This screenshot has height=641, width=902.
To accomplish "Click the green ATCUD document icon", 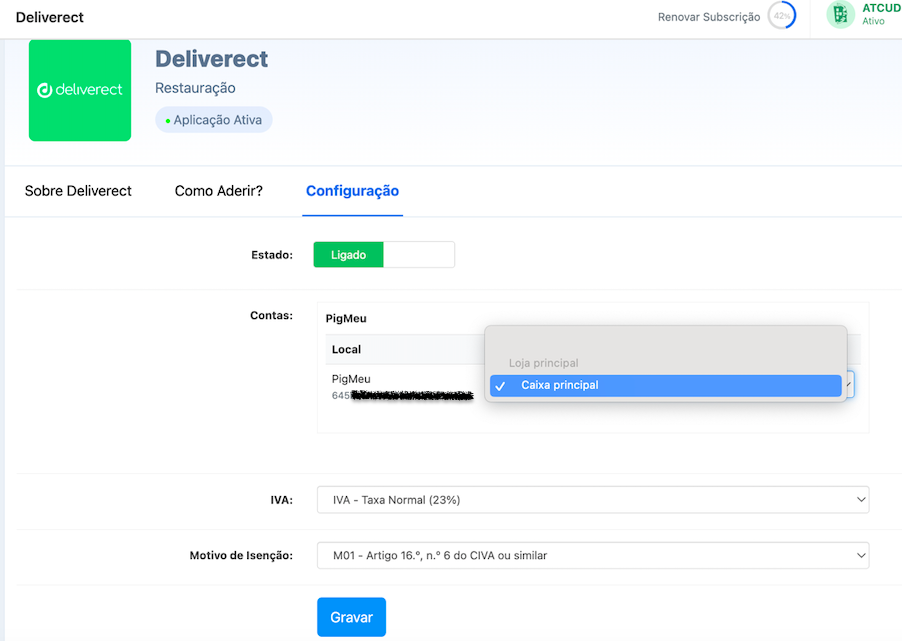I will pyautogui.click(x=840, y=15).
